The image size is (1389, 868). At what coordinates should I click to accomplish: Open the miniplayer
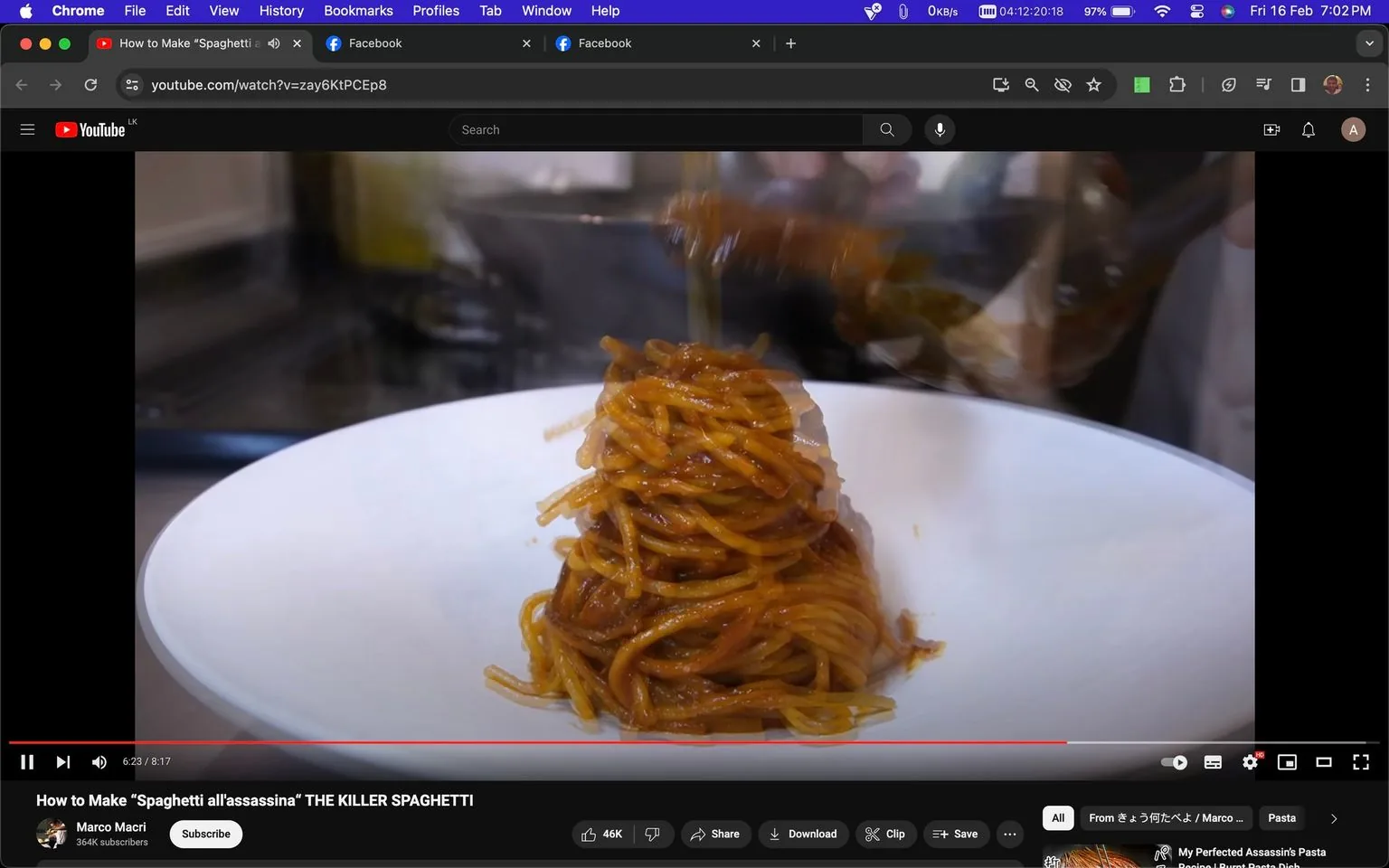click(1287, 761)
